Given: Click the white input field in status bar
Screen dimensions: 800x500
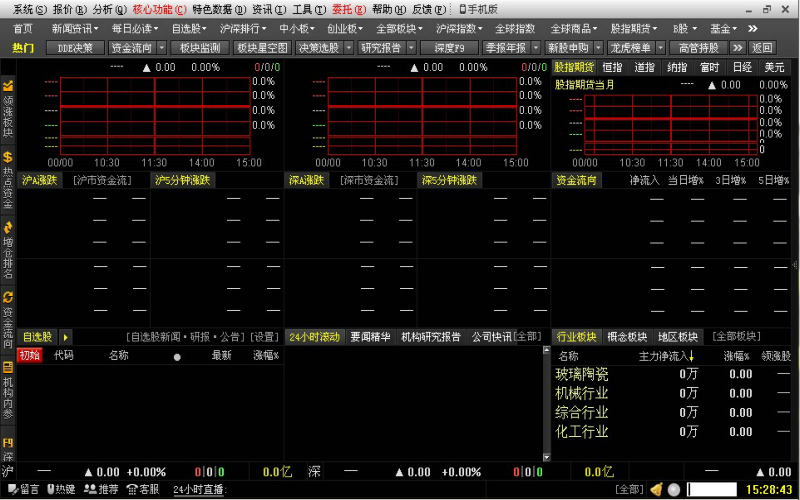Looking at the screenshot, I should pyautogui.click(x=712, y=489).
